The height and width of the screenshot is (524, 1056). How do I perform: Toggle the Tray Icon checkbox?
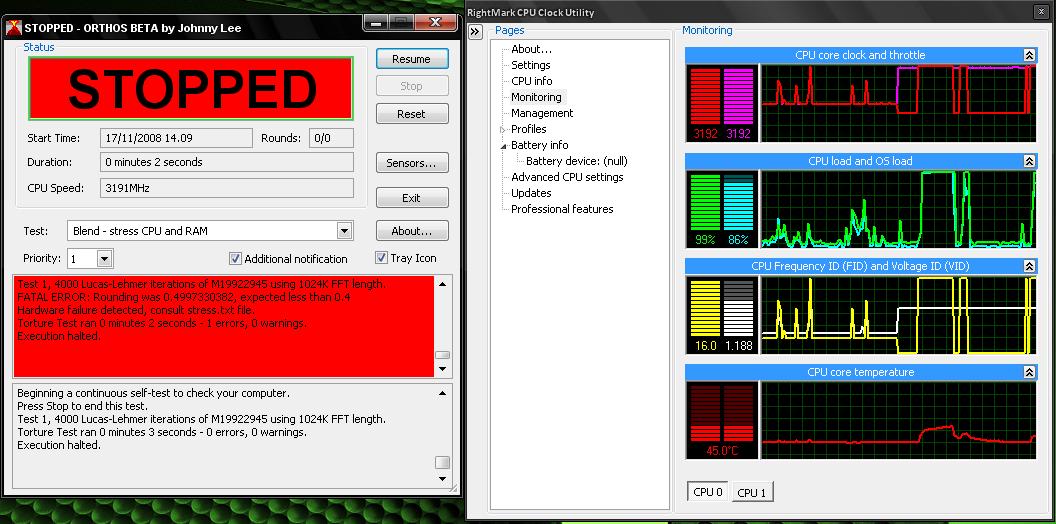381,258
